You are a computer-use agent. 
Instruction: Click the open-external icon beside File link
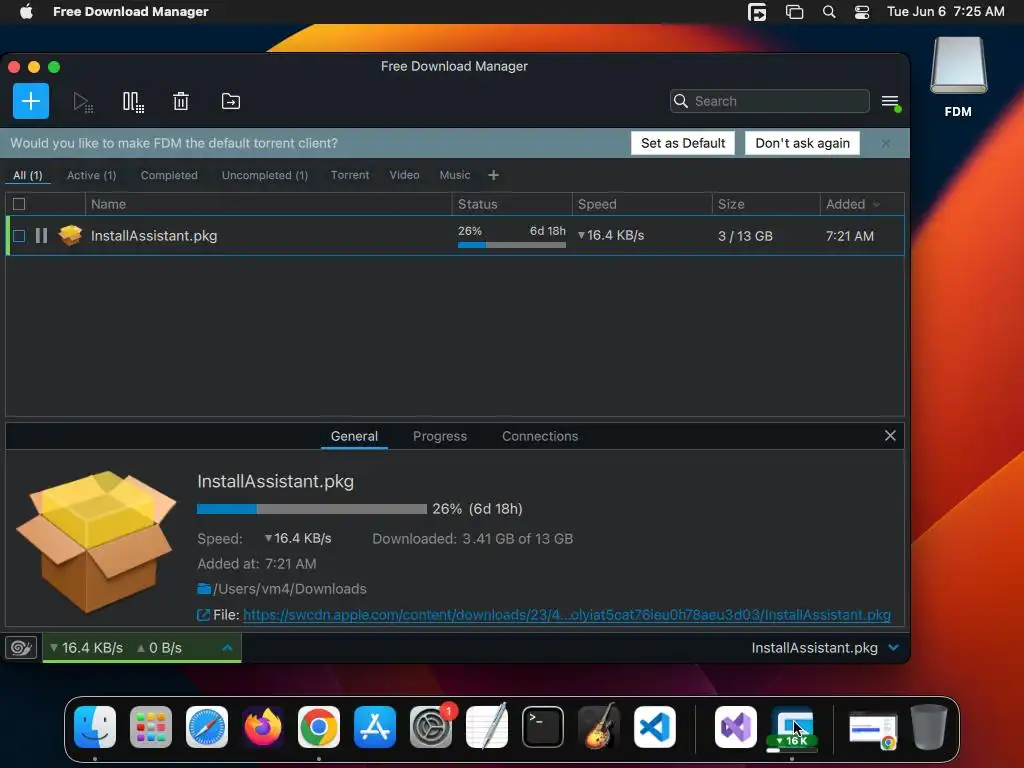pos(203,615)
